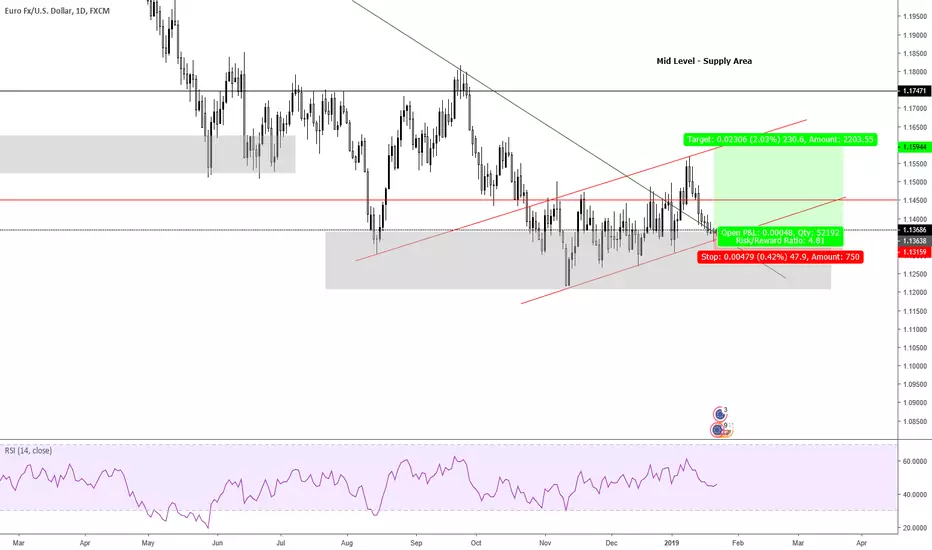The width and height of the screenshot is (932, 550).
Task: Click the RSI scale value 40.0000
Action: click(x=915, y=495)
